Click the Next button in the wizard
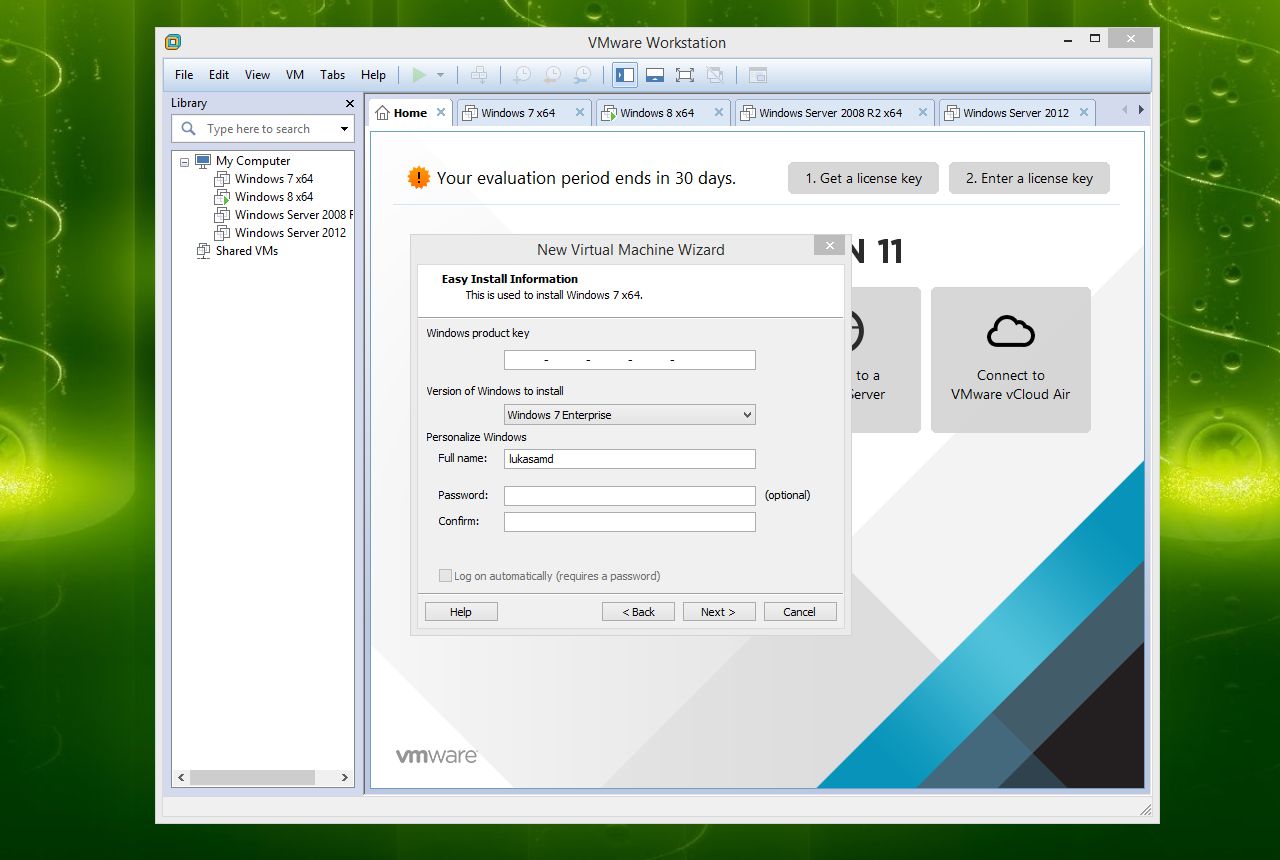 [719, 612]
